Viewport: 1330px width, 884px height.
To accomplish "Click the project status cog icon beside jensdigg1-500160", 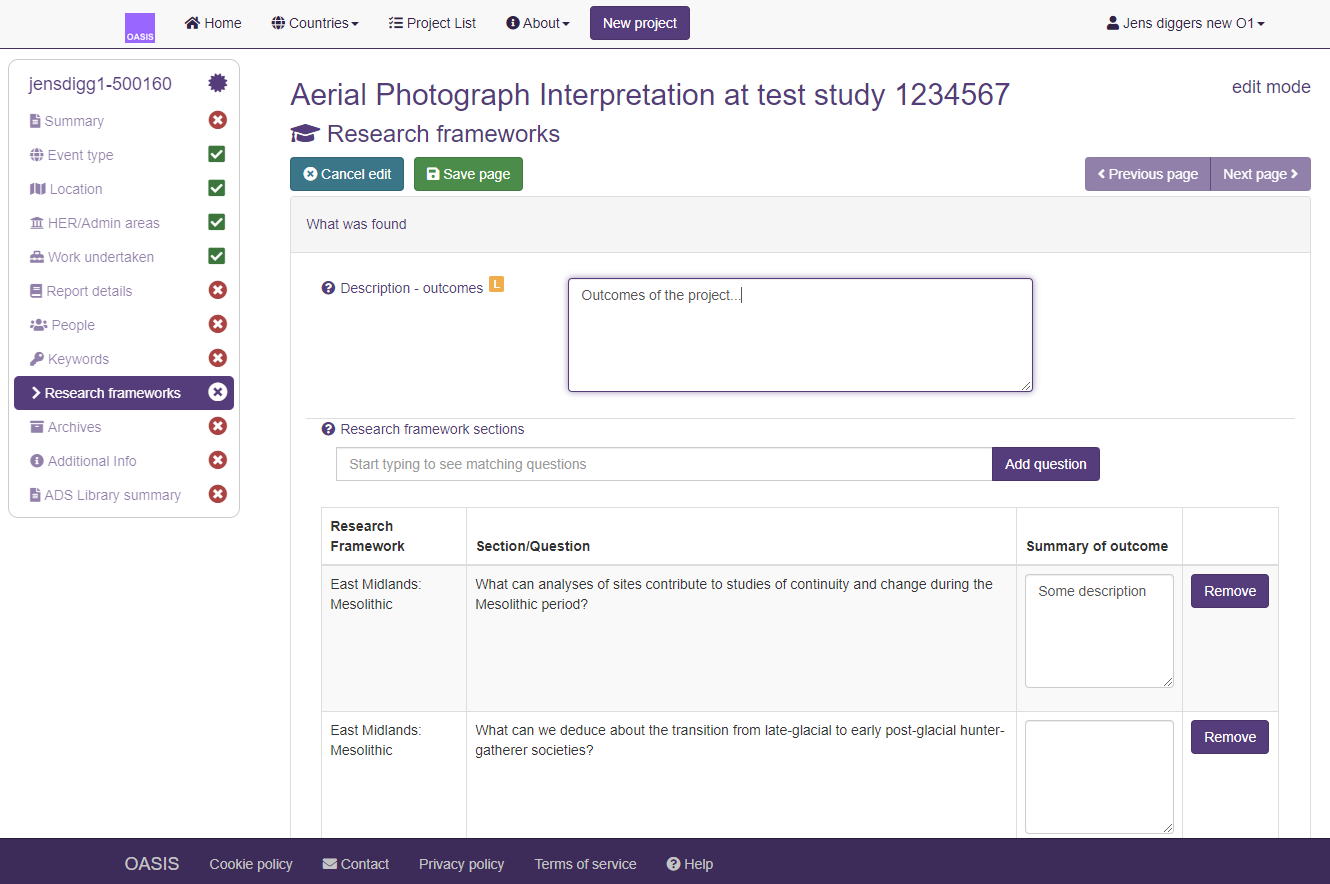I will [x=217, y=84].
